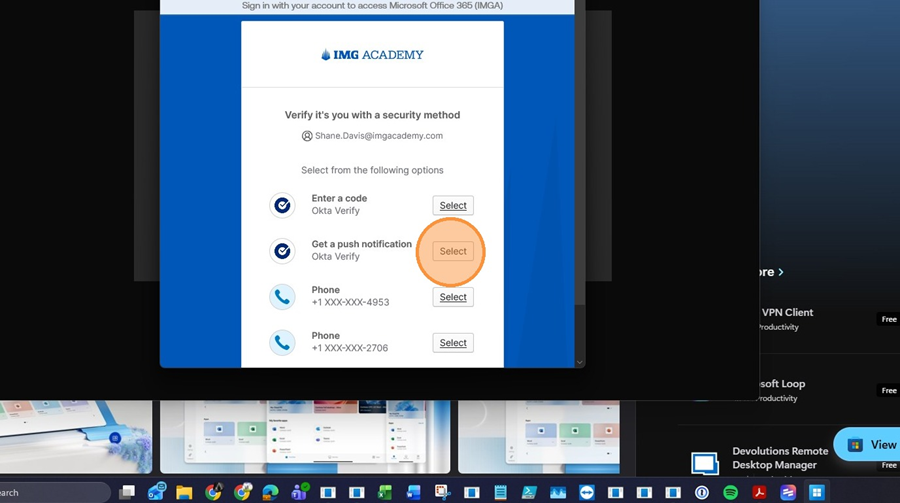The height and width of the screenshot is (503, 900).
Task: Select the Okta Verify push notification option
Action: click(x=453, y=251)
